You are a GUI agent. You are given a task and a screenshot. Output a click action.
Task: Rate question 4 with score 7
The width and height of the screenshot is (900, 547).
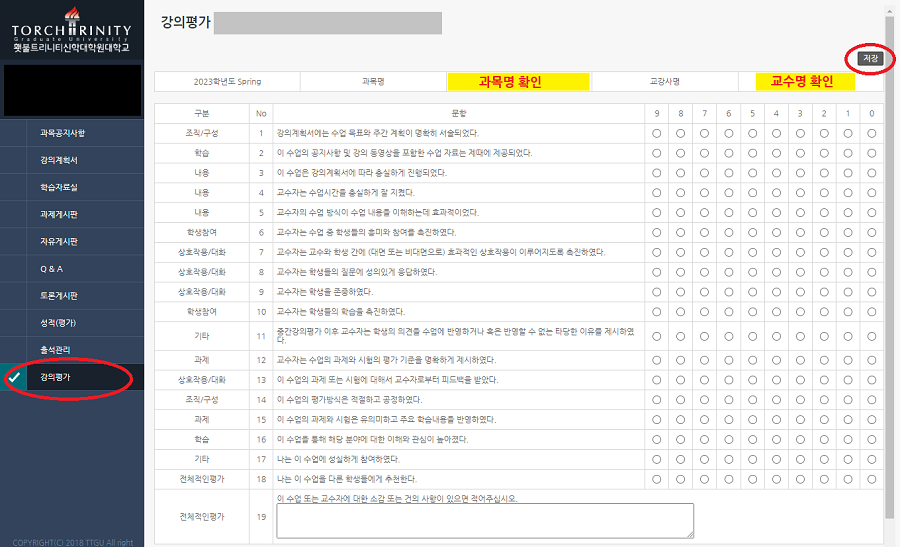coord(704,192)
